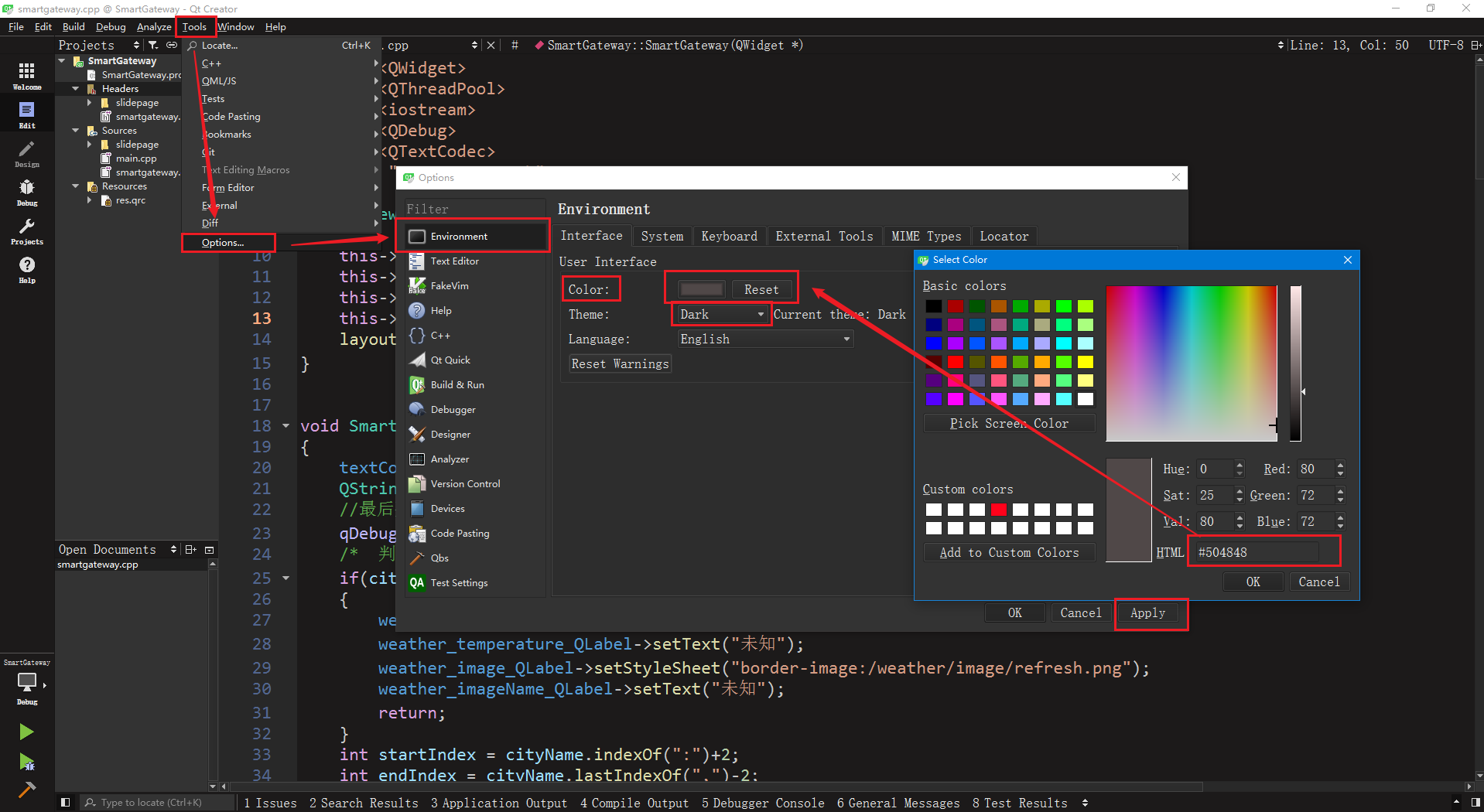Click the filter icon in the Projects pane
Image resolution: width=1484 pixels, height=812 pixels.
154,45
